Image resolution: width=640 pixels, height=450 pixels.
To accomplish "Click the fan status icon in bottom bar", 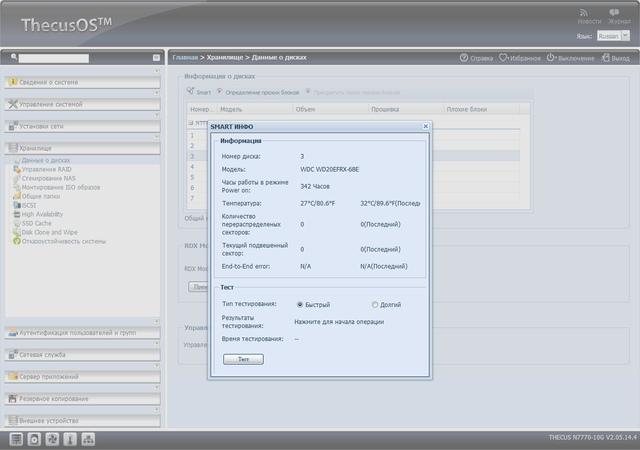I will point(52,439).
